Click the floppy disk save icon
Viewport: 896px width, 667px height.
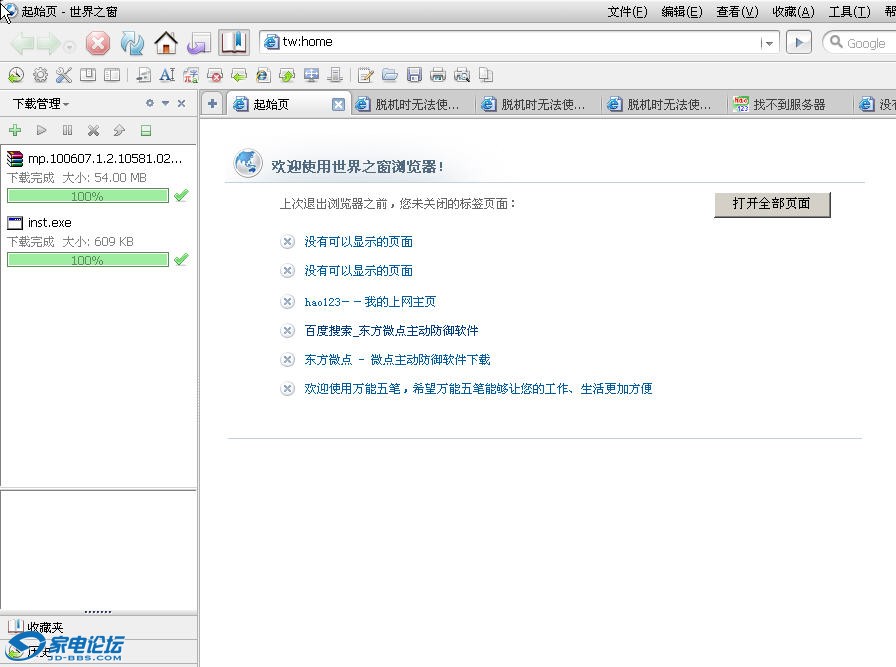coord(414,75)
